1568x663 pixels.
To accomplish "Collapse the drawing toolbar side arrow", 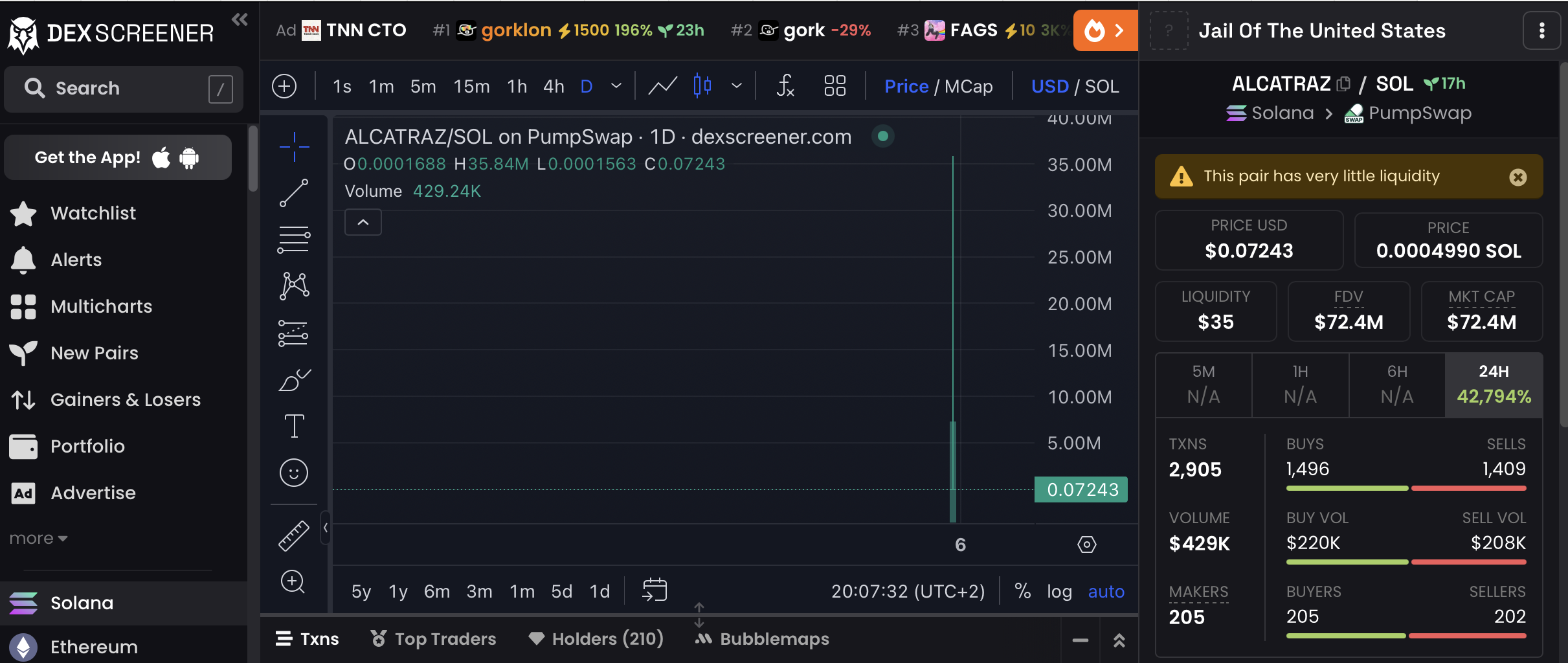I will click(326, 528).
